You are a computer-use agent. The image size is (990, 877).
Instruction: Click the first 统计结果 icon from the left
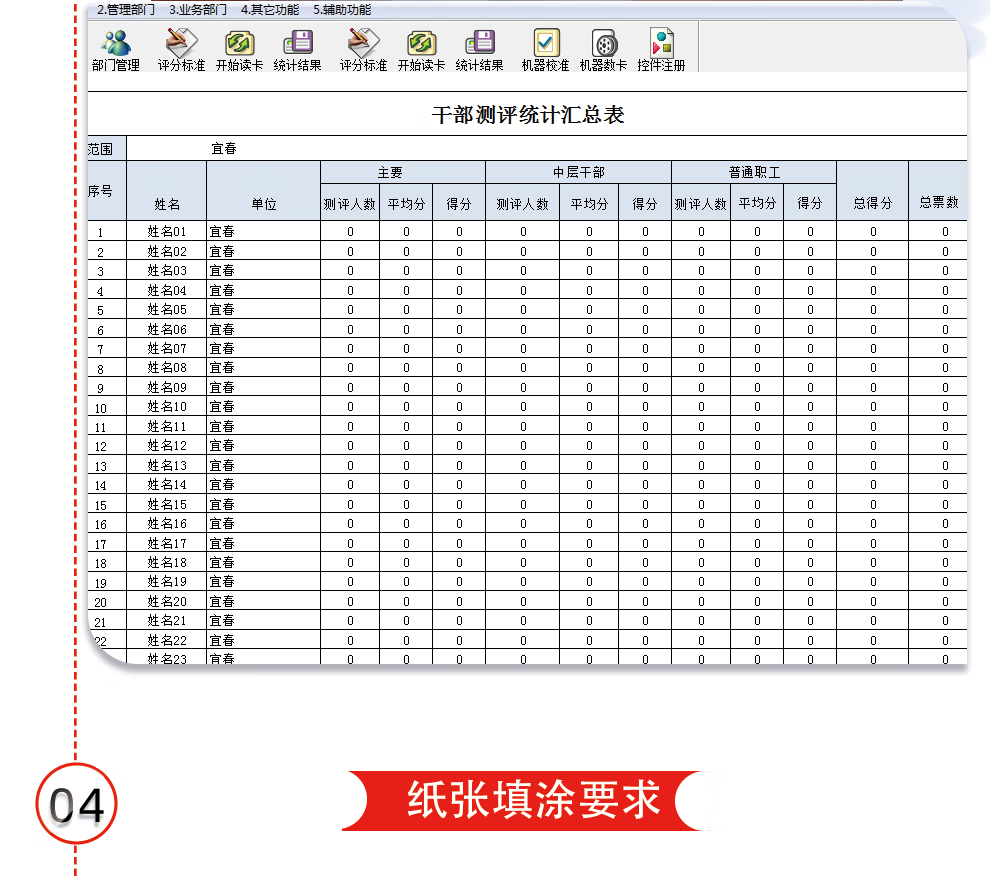297,45
